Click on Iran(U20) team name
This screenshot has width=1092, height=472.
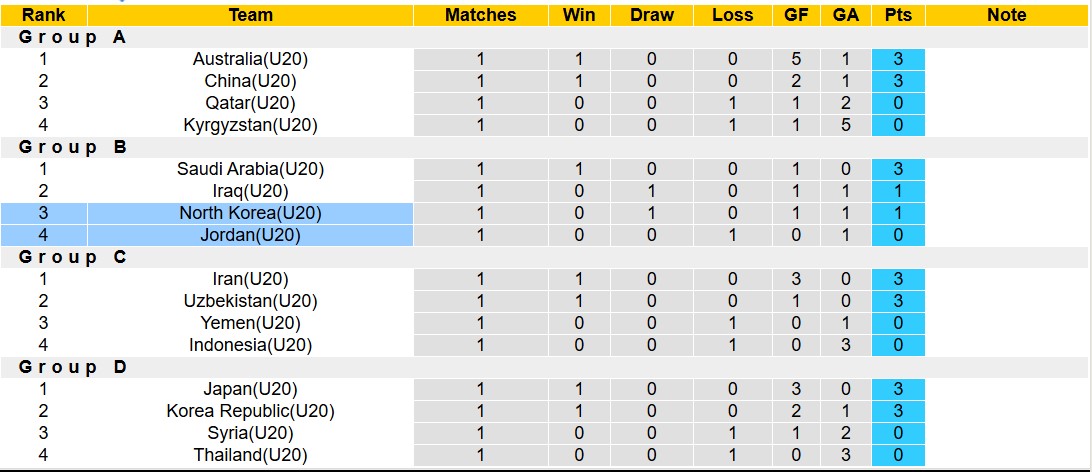pos(250,279)
